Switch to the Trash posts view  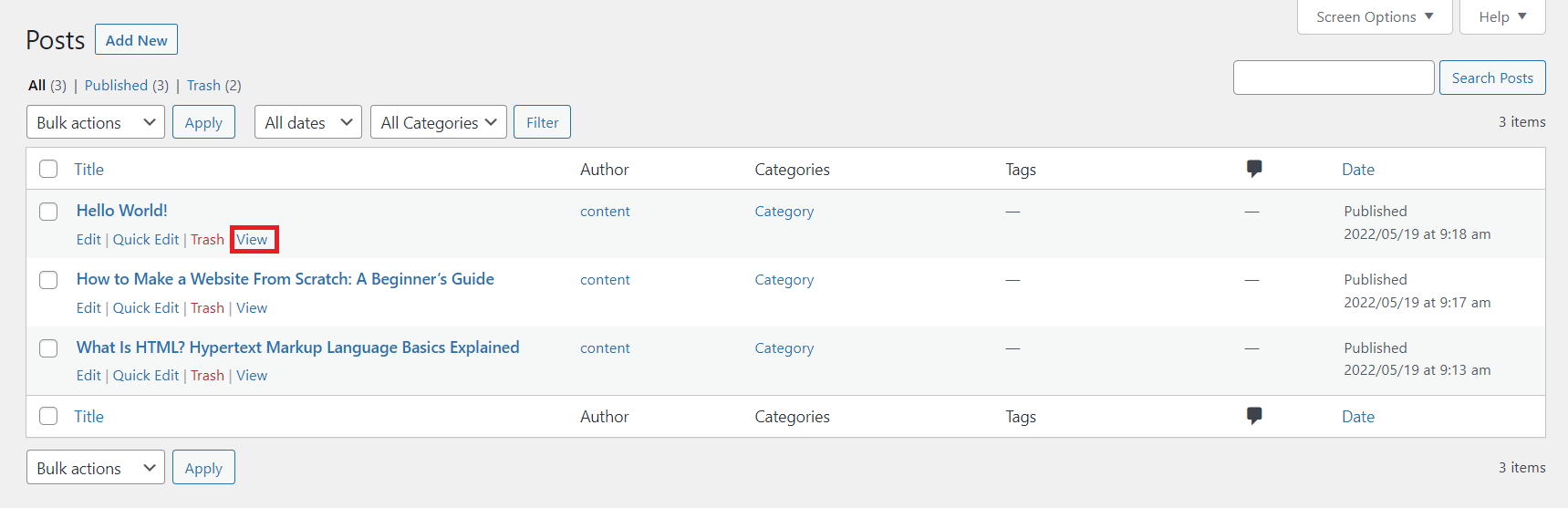point(203,85)
